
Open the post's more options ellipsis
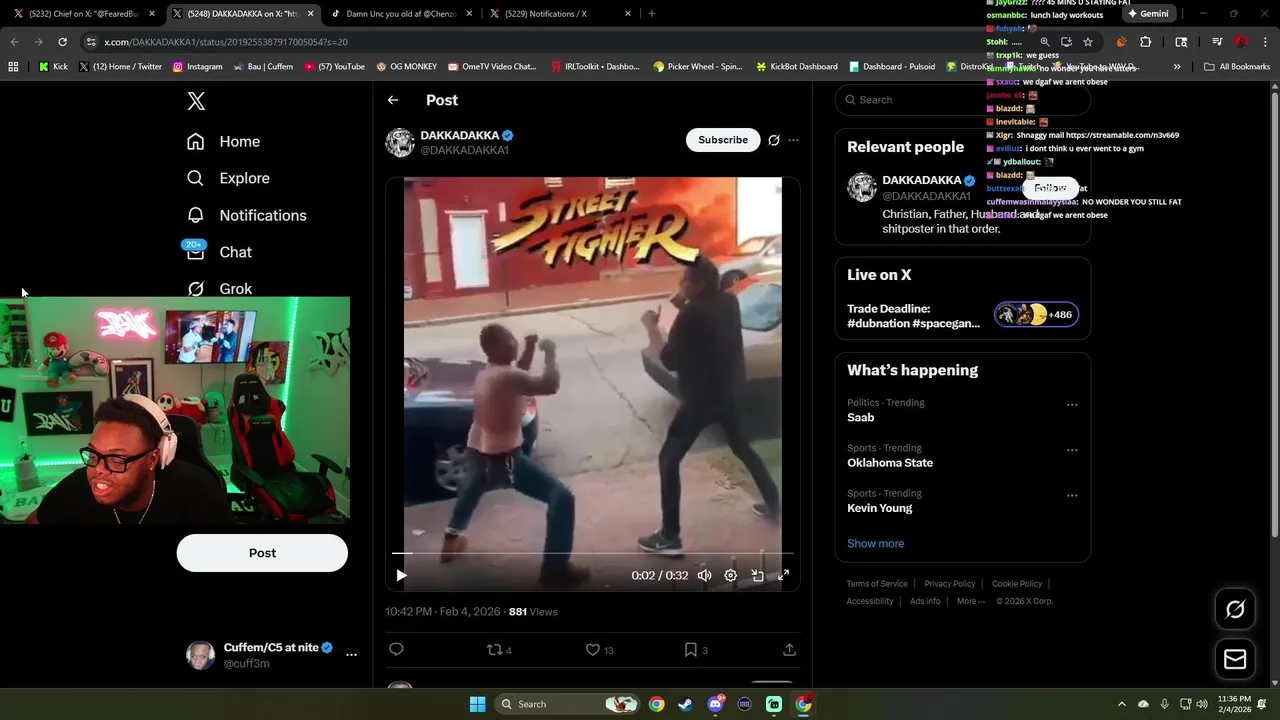[x=794, y=140]
